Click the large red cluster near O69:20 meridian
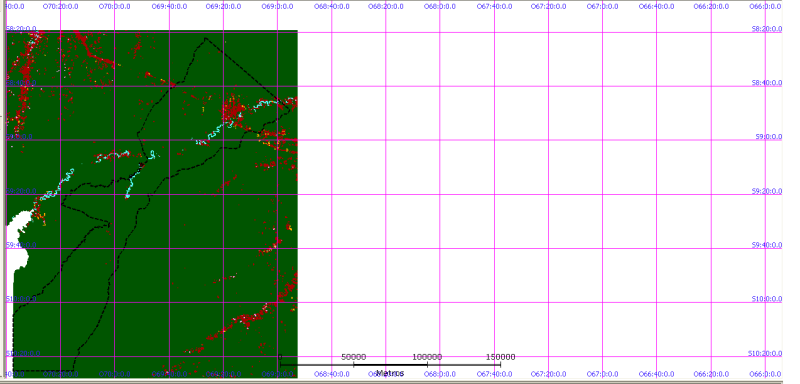 [233, 111]
